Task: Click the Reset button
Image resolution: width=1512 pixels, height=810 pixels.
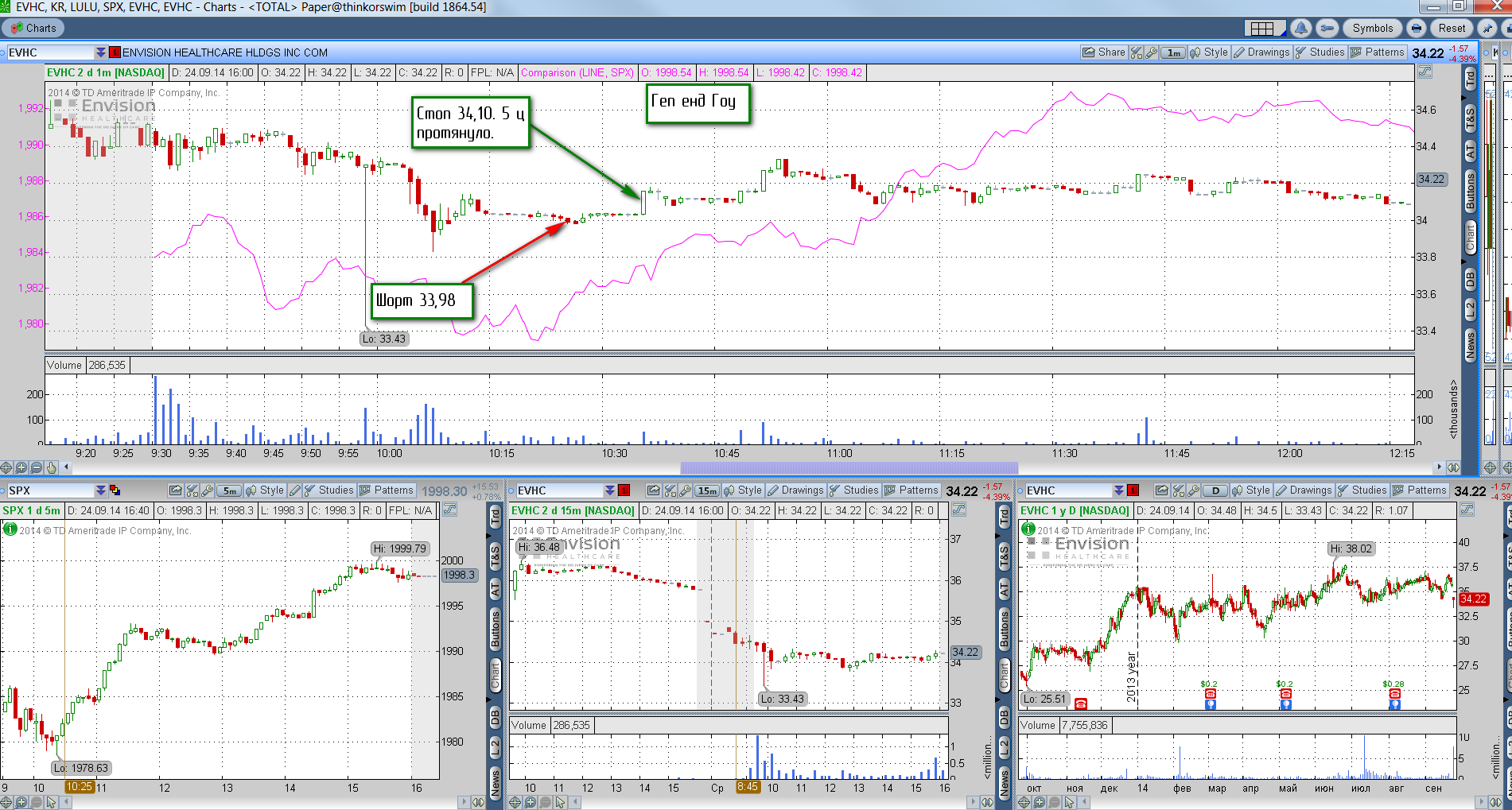Action: [x=1452, y=28]
